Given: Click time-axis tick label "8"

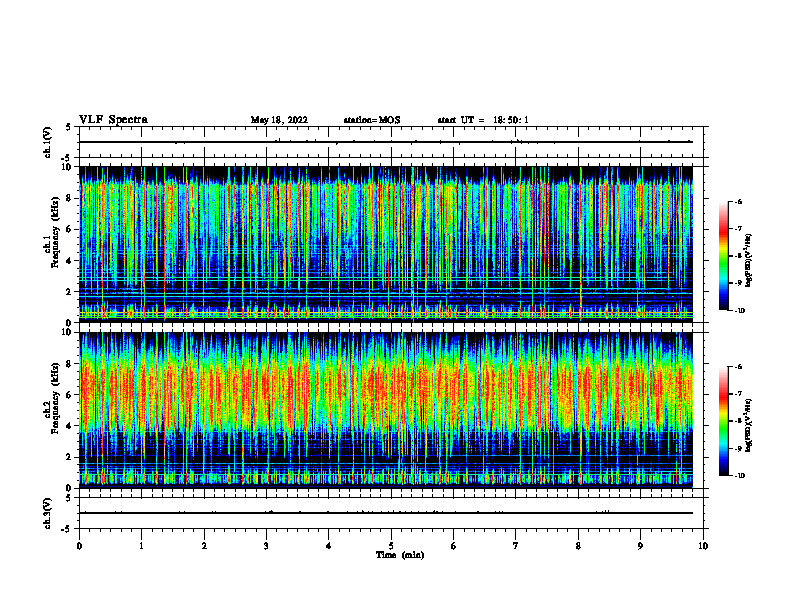Looking at the screenshot, I should point(578,546).
